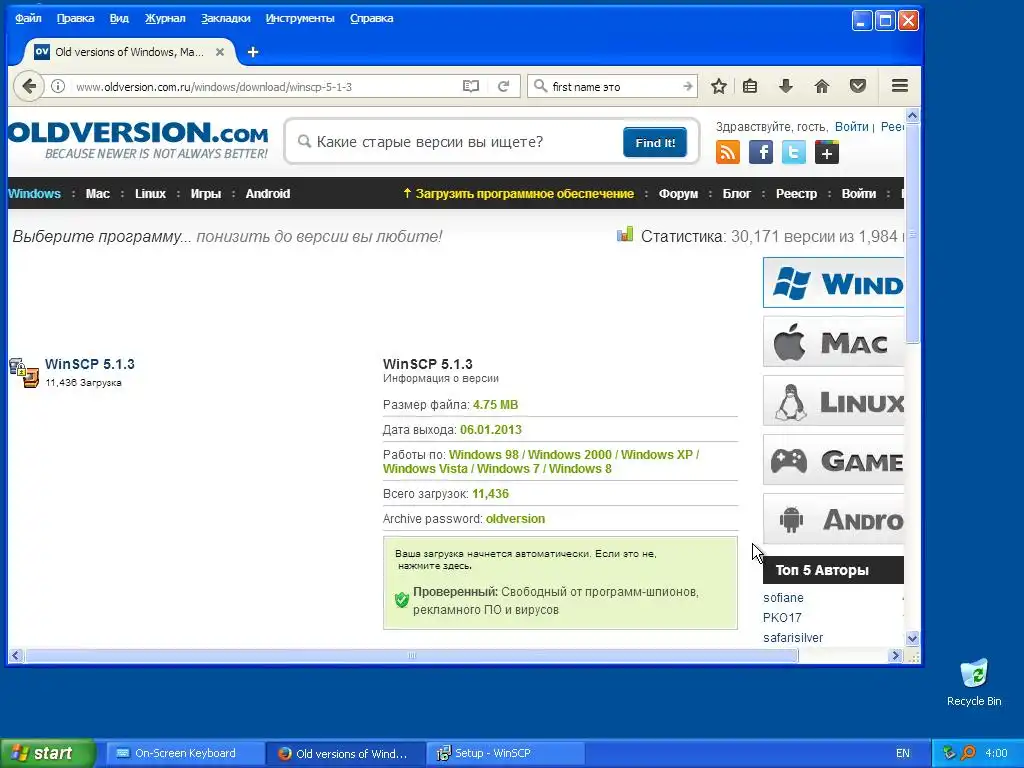
Task: Go to Linux section in nav bar
Action: 150,193
